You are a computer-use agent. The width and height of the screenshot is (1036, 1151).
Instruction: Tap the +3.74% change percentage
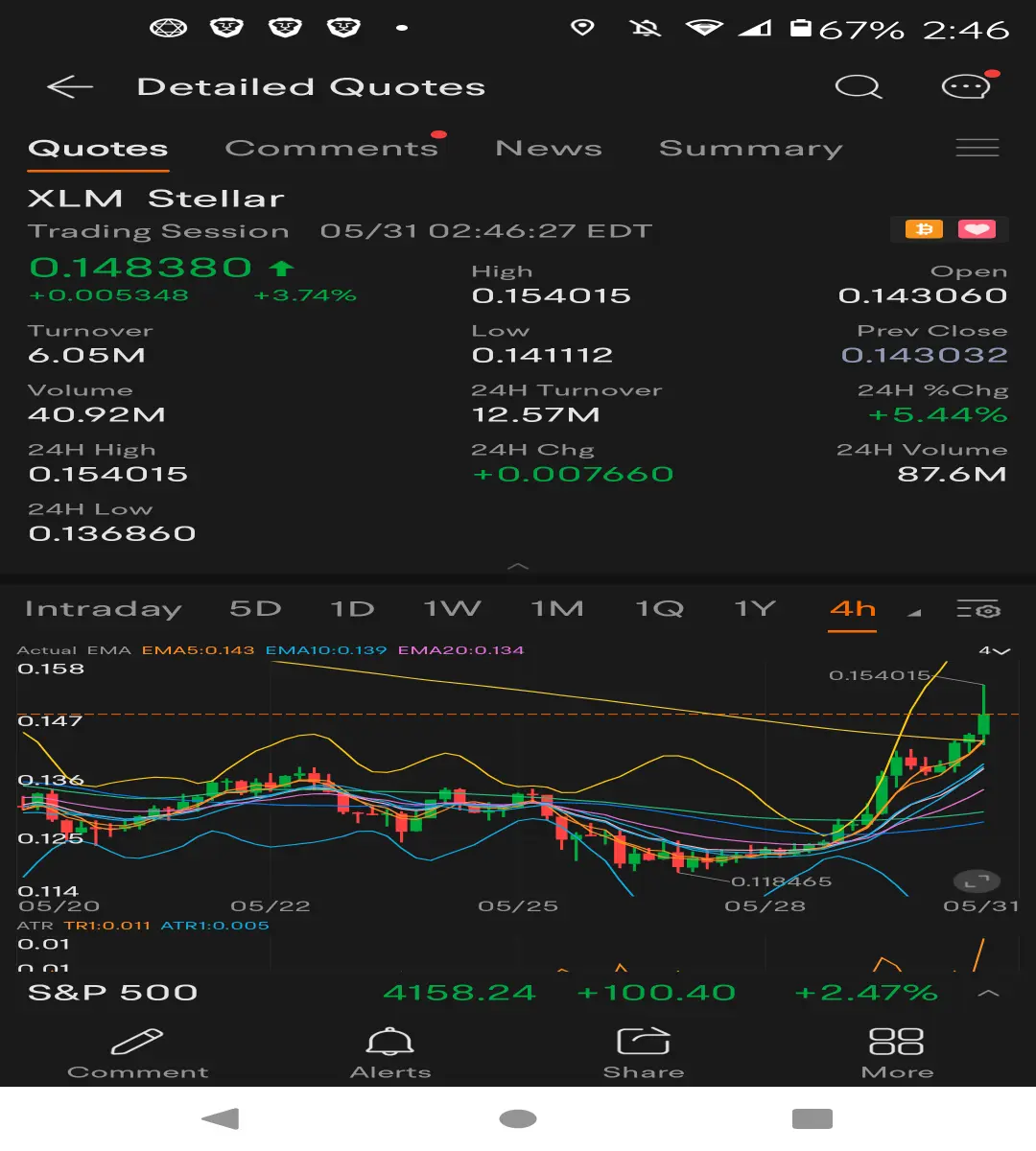pyautogui.click(x=305, y=295)
